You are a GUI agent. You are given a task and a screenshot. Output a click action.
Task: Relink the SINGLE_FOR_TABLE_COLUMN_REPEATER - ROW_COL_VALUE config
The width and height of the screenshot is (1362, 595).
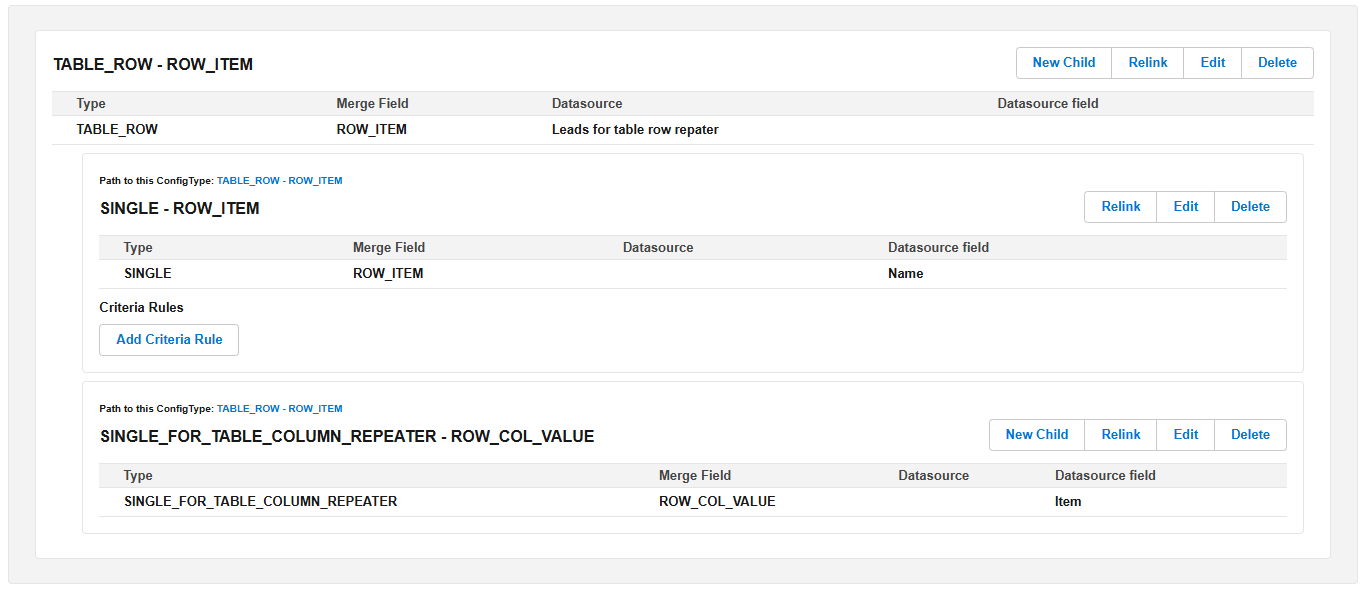pyautogui.click(x=1120, y=435)
